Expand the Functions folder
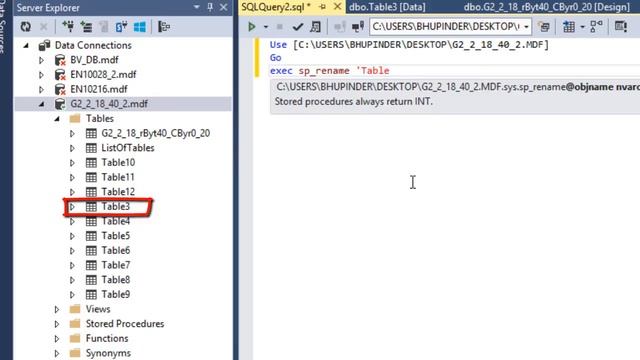The height and width of the screenshot is (360, 640). click(x=57, y=339)
